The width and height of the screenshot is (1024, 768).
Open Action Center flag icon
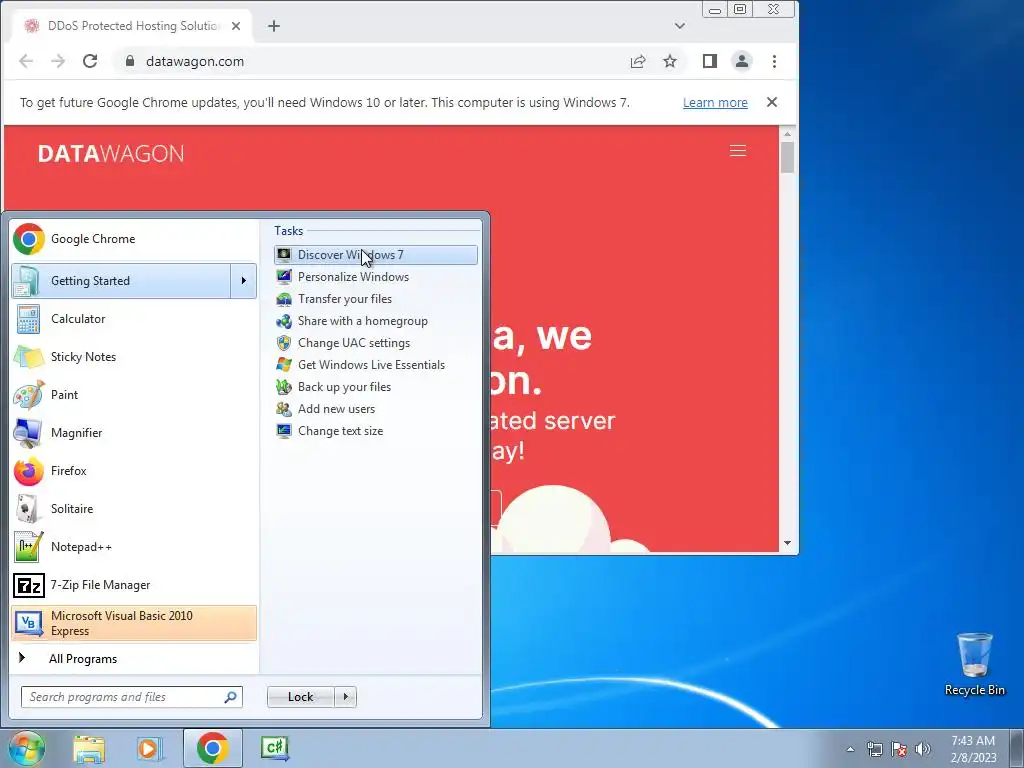[899, 749]
